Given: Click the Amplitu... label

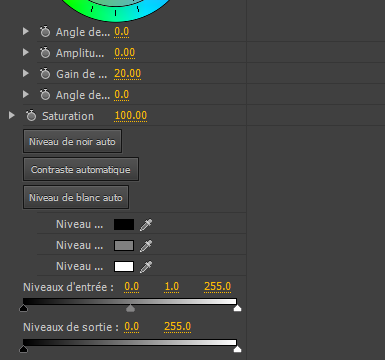Looking at the screenshot, I should (80, 53).
